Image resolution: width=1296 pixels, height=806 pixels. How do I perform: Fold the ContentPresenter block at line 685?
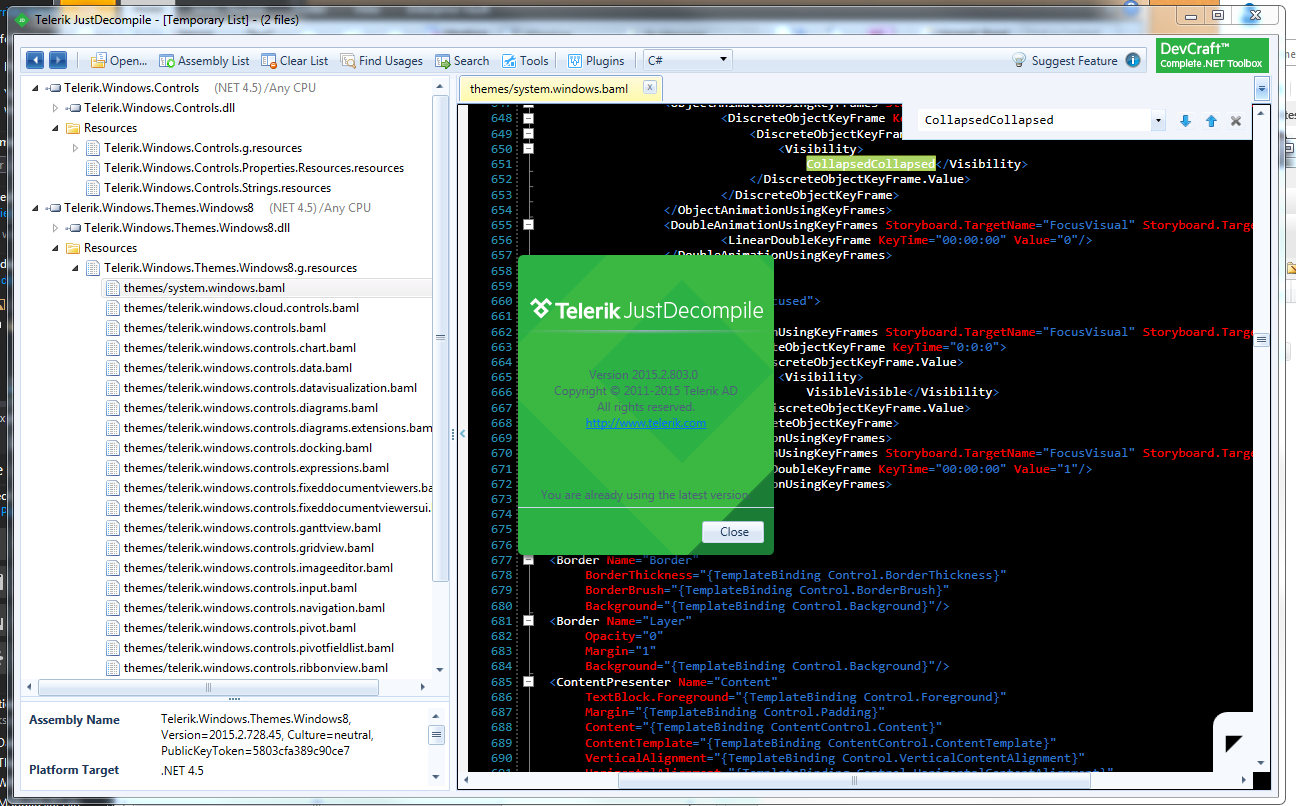(x=528, y=682)
